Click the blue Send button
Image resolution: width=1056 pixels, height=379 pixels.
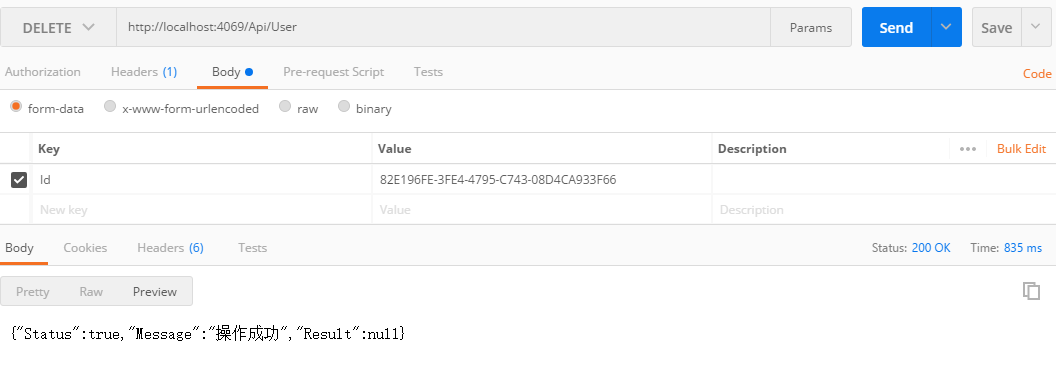896,27
